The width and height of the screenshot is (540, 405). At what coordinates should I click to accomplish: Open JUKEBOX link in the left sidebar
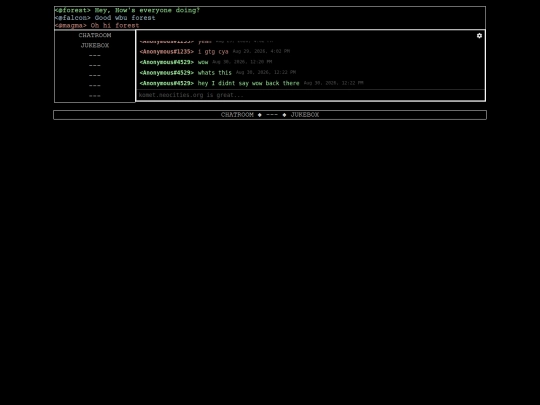tap(95, 45)
